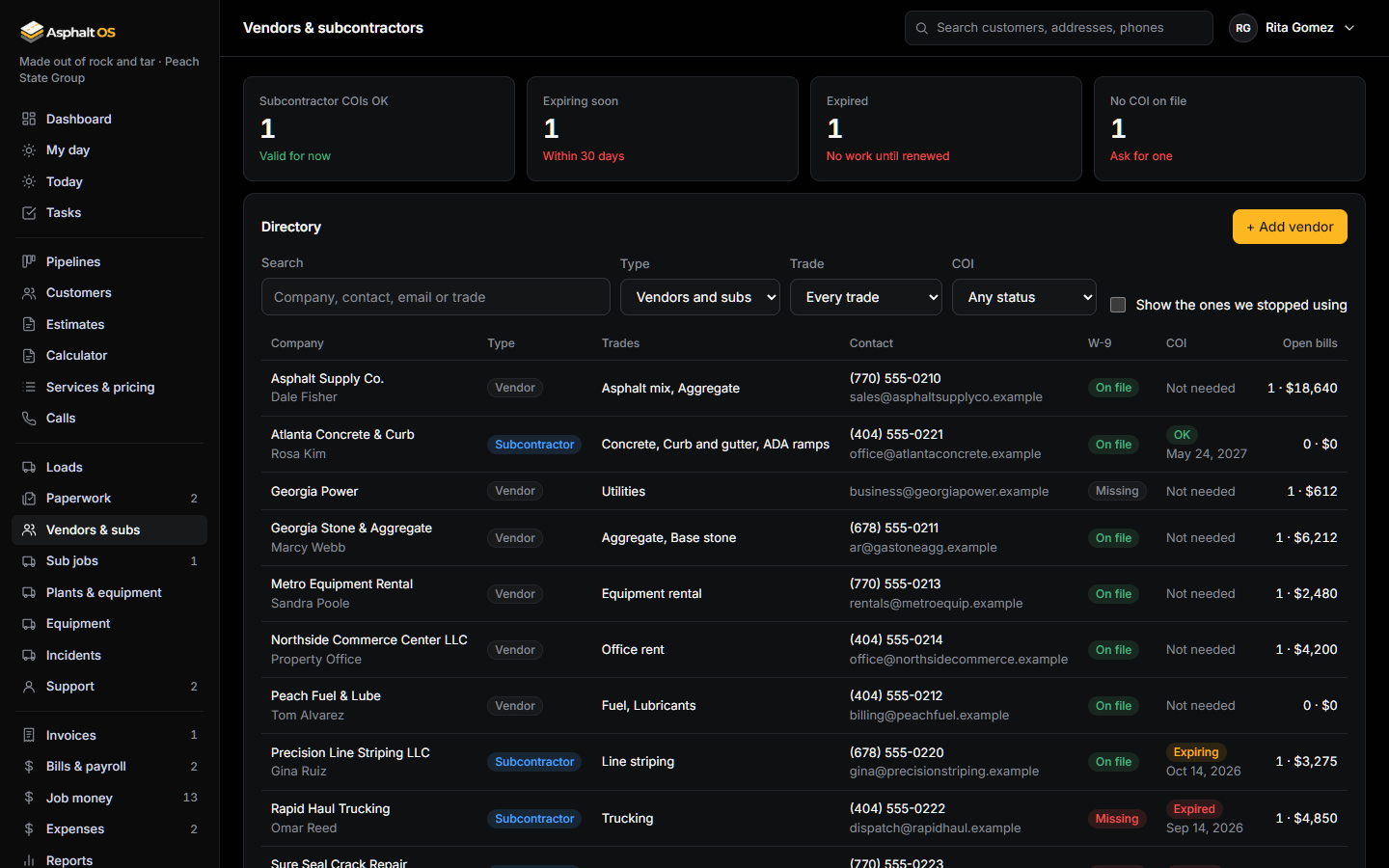Click the Dashboard grid icon
This screenshot has height=868, width=1389.
[x=29, y=119]
